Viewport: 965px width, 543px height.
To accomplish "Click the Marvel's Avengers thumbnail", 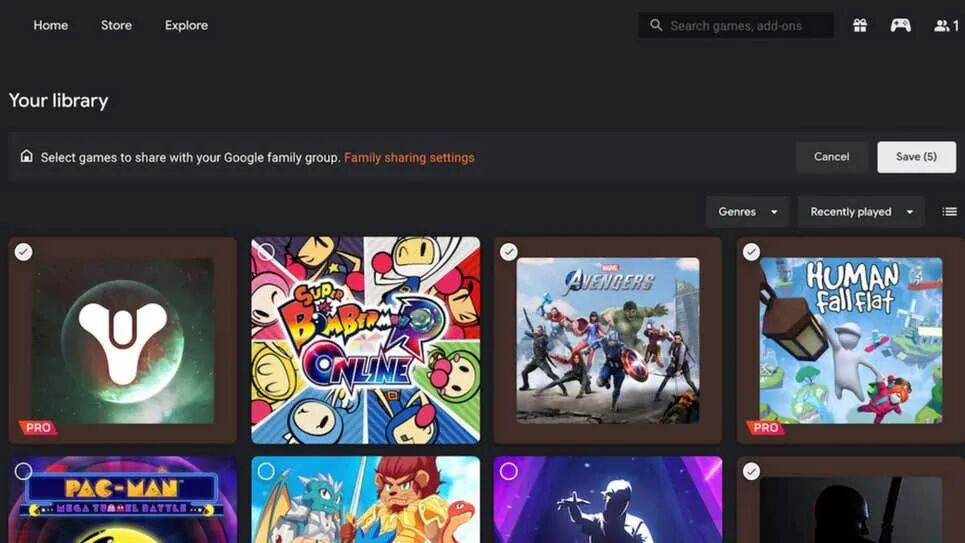I will [x=608, y=340].
